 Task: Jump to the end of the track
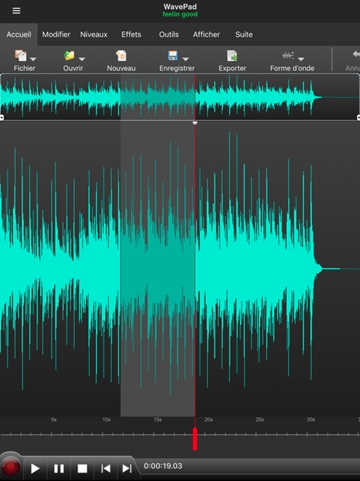(x=127, y=469)
